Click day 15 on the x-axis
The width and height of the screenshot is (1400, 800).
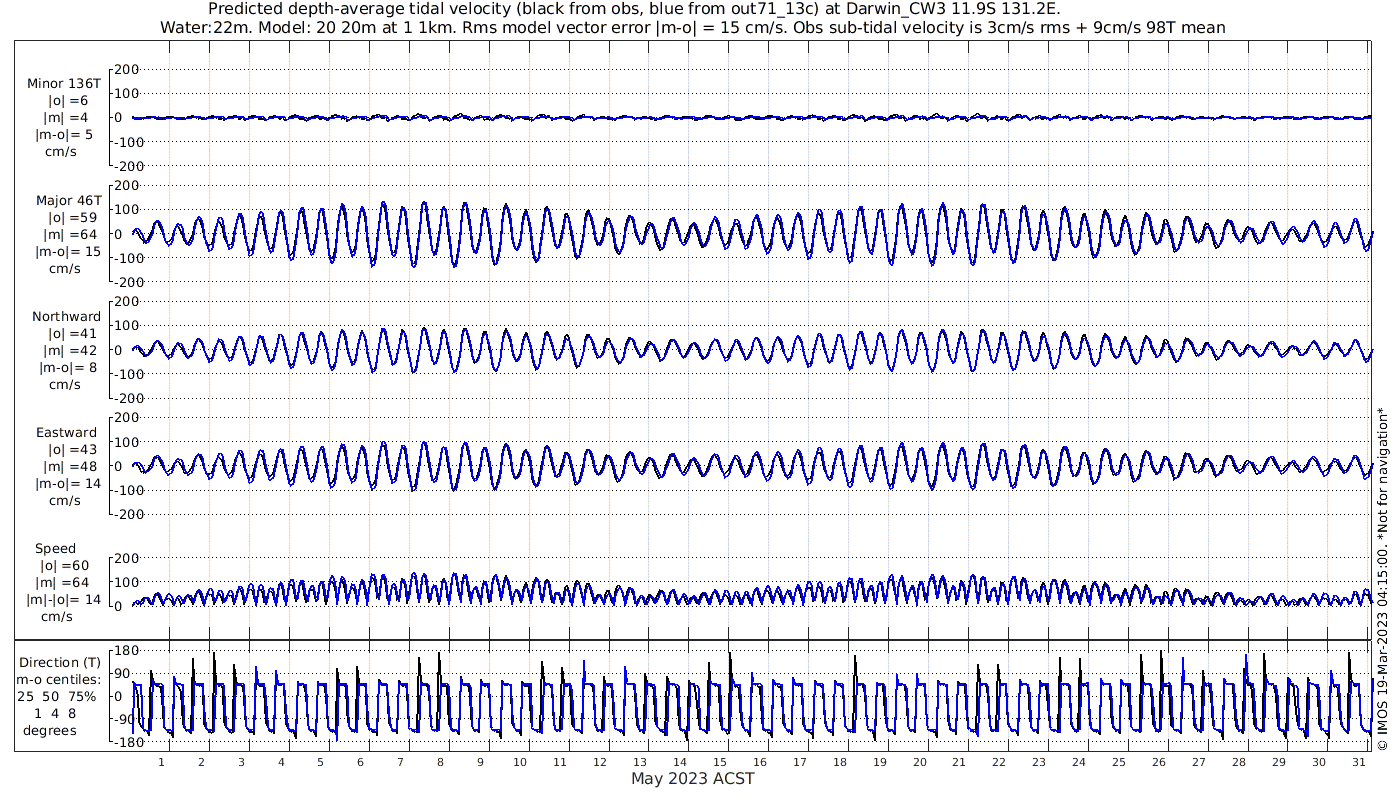pos(720,762)
